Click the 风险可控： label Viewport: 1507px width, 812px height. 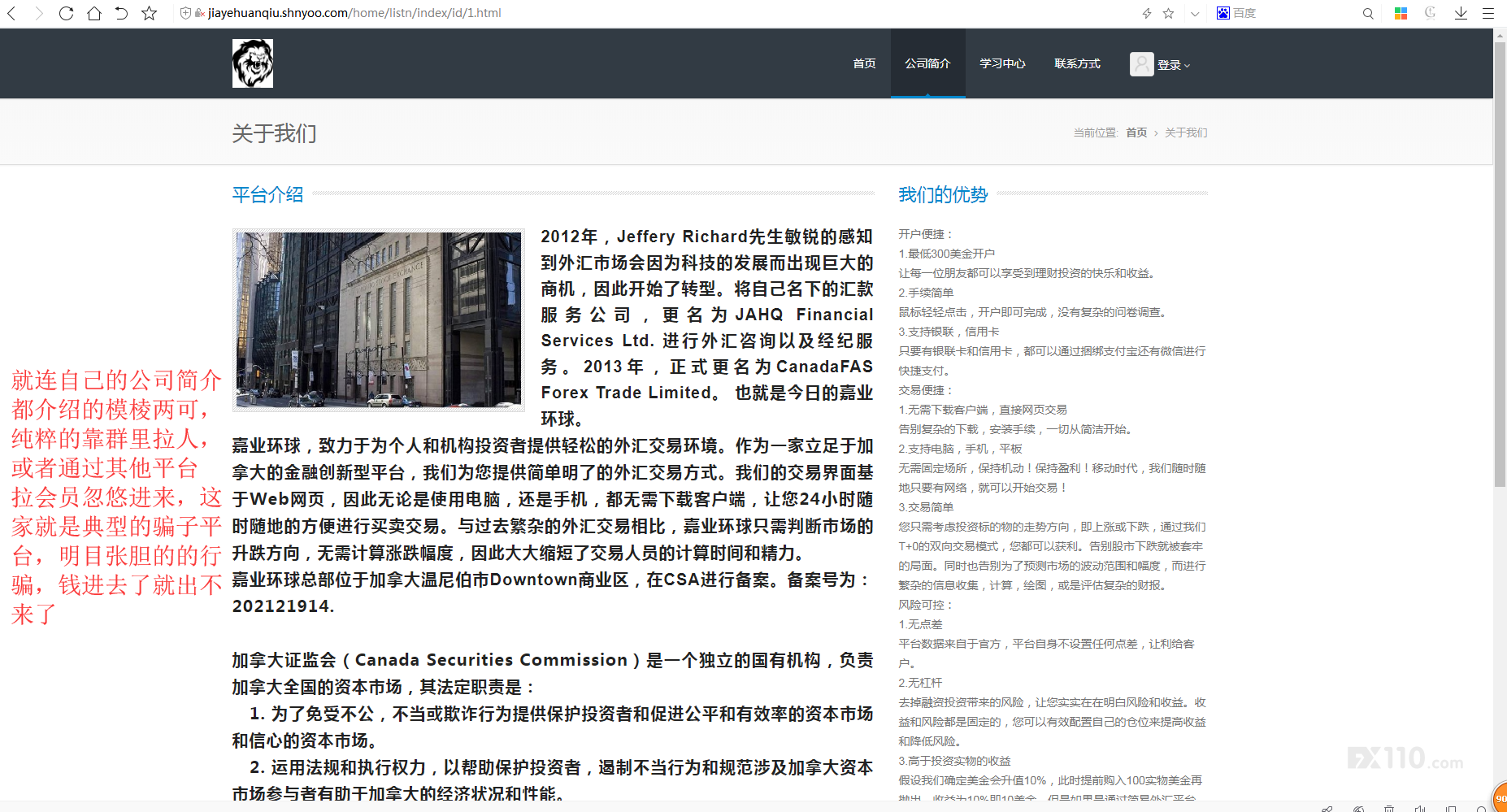(x=926, y=605)
